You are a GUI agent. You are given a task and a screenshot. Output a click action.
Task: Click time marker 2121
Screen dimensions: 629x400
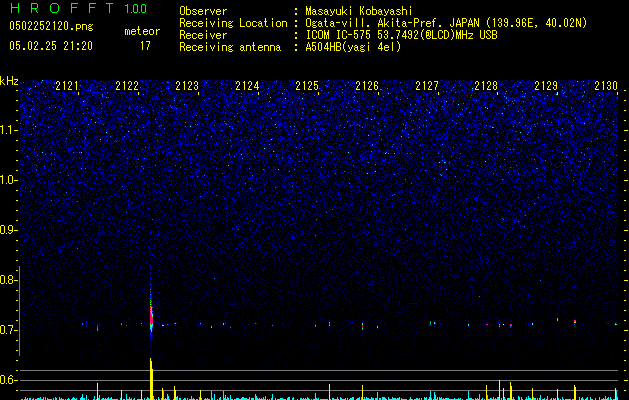67,86
